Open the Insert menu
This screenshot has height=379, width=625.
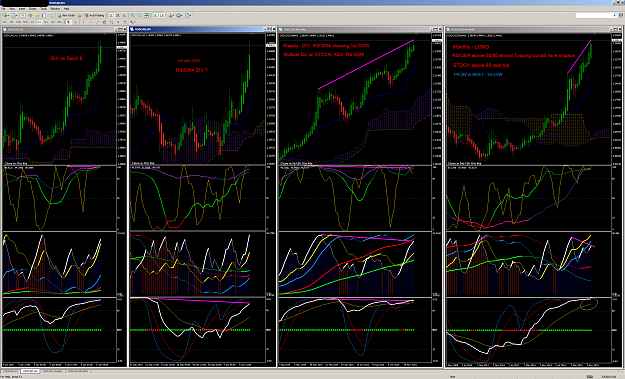tap(22, 9)
